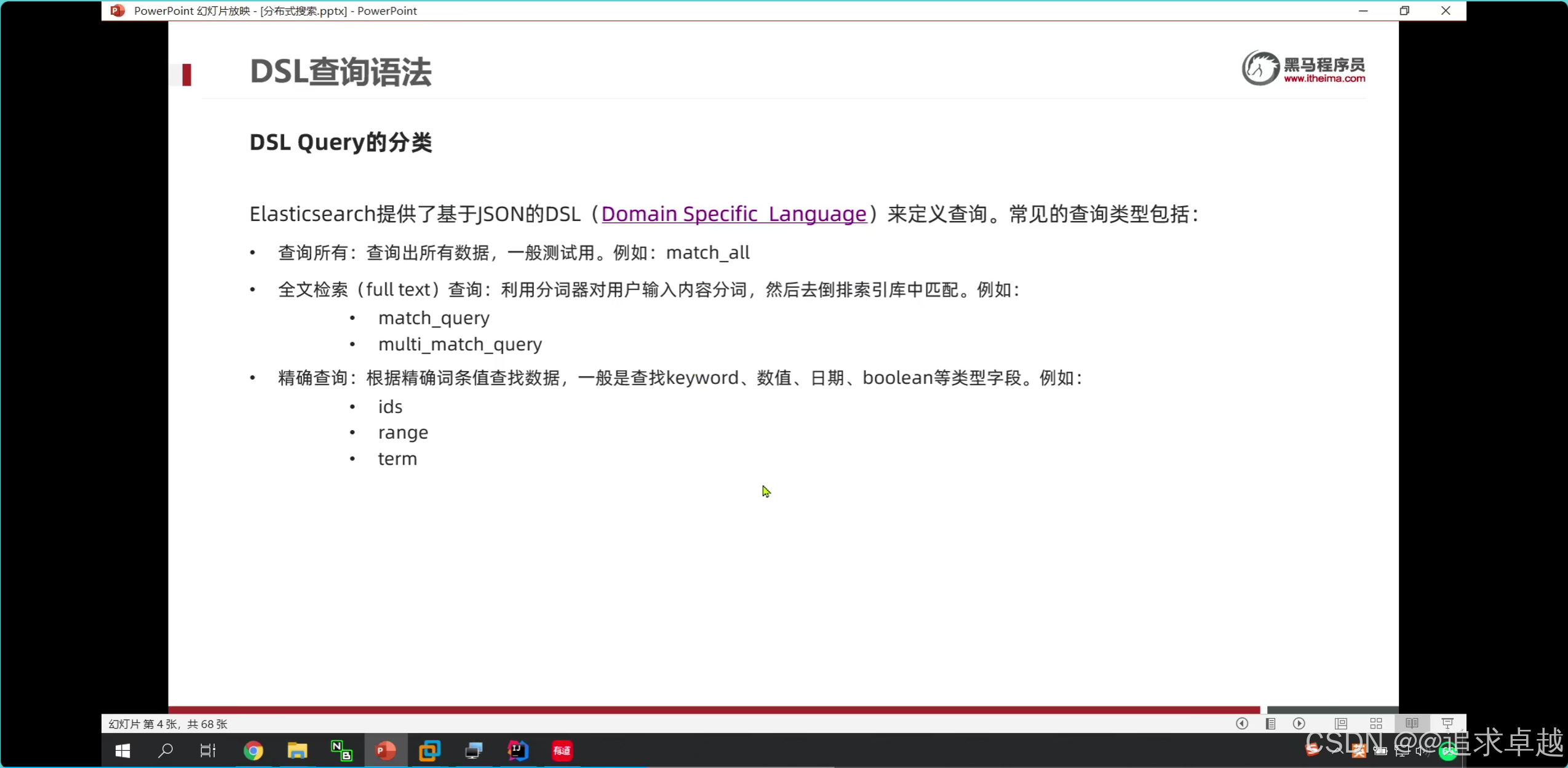Open the slide menu icon between arrows

[x=1270, y=724]
